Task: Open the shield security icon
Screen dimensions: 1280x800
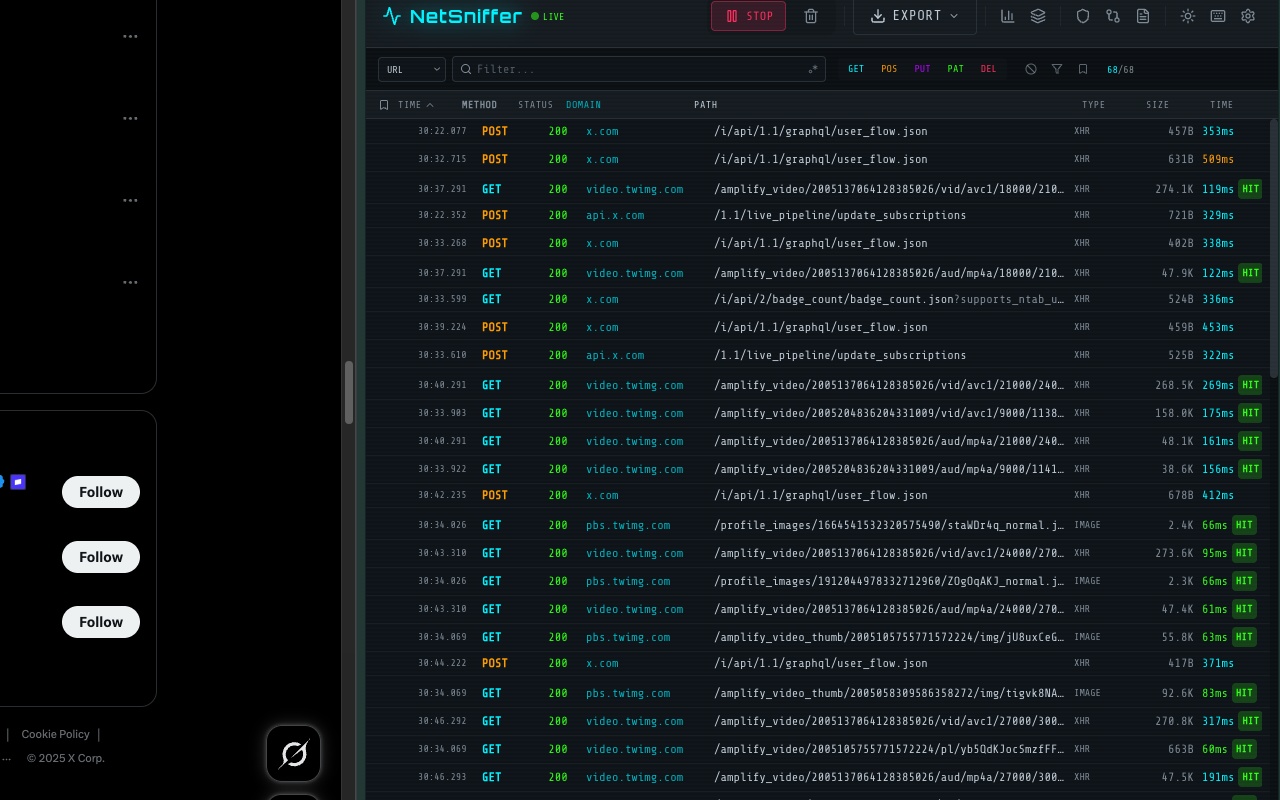Action: coord(1083,16)
